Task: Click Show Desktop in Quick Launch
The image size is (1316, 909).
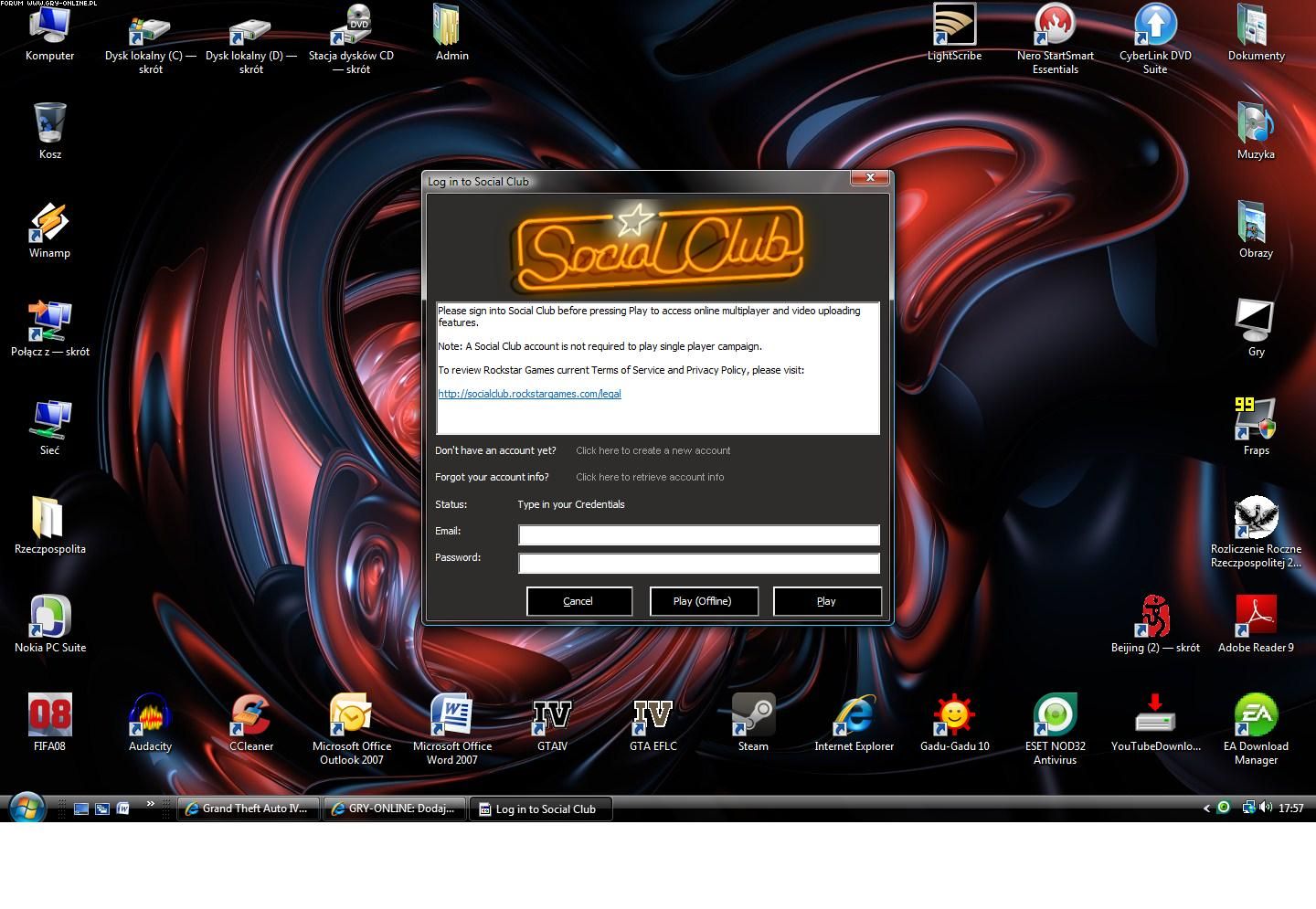Action: [81, 809]
